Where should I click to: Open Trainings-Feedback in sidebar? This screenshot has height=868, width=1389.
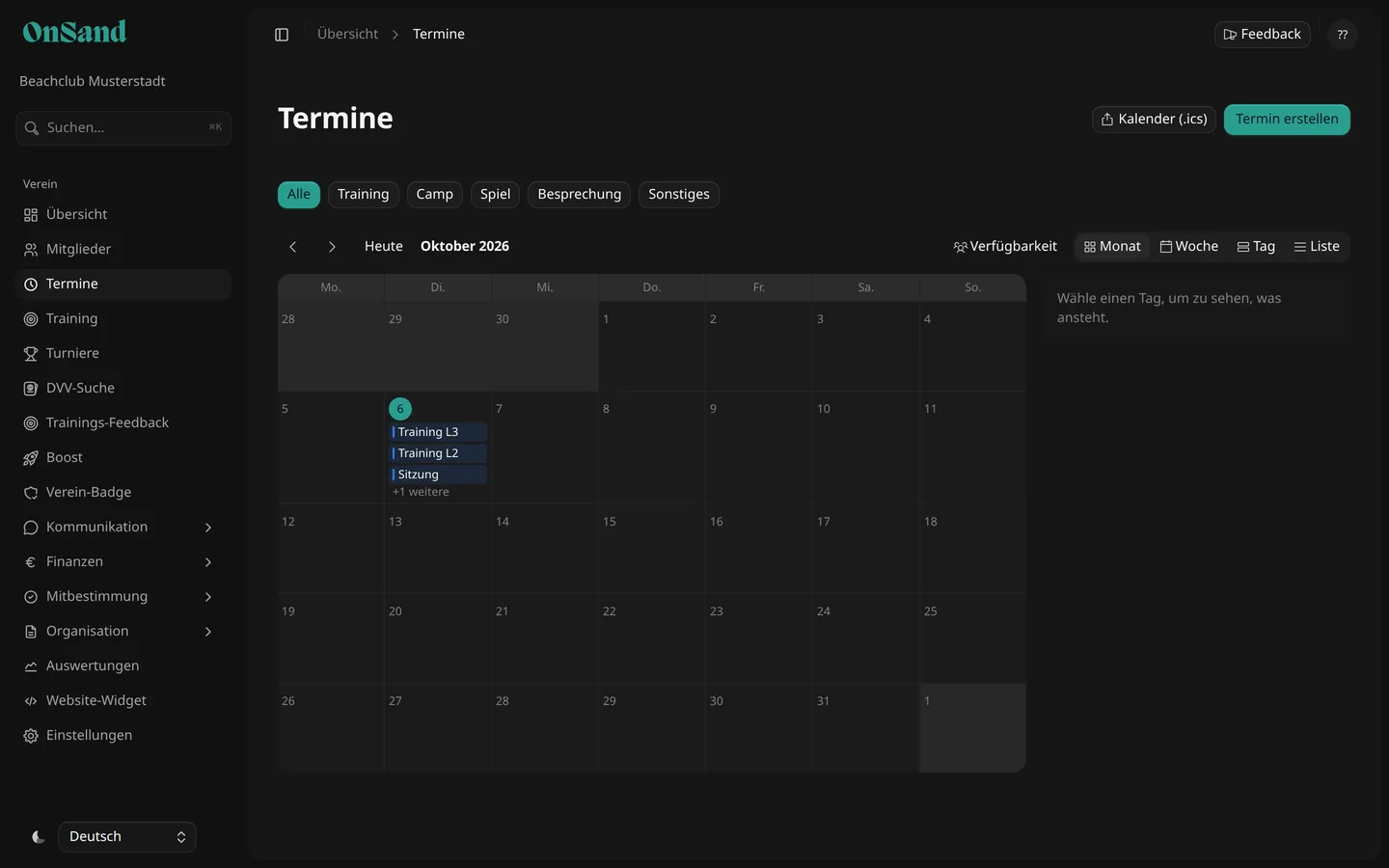point(123,422)
